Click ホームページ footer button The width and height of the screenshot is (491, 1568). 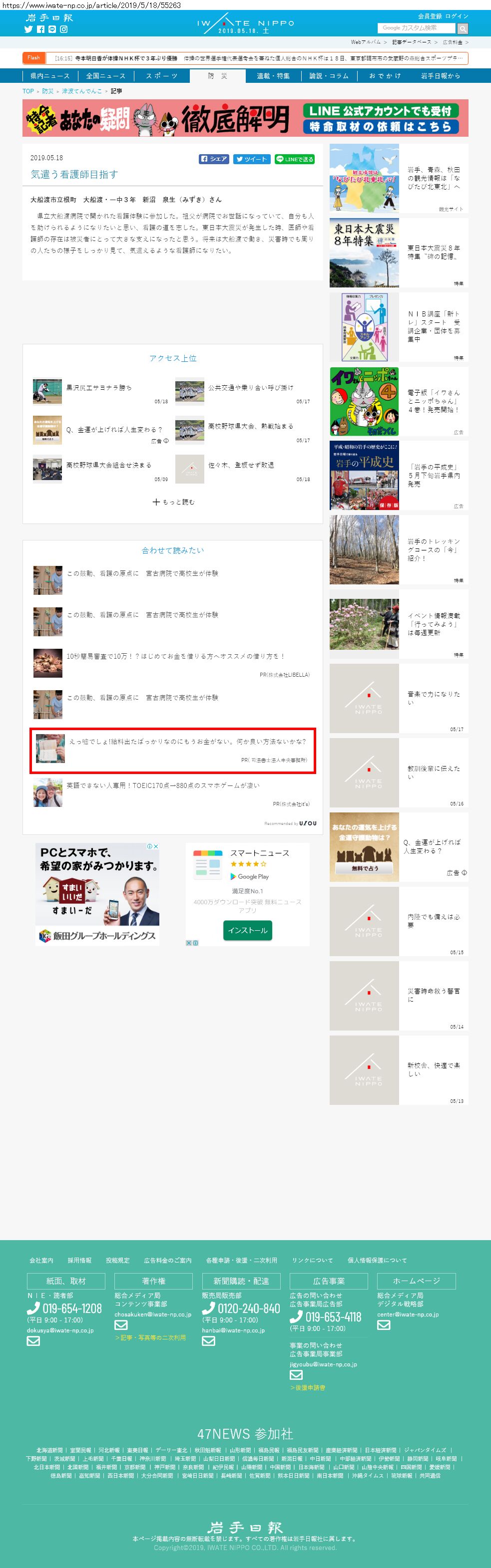pyautogui.click(x=416, y=1281)
